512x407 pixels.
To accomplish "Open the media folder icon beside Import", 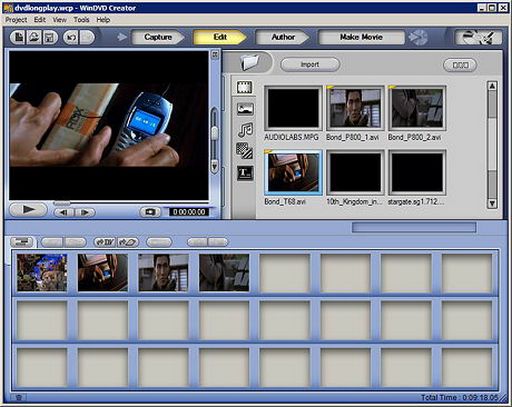I will point(250,62).
